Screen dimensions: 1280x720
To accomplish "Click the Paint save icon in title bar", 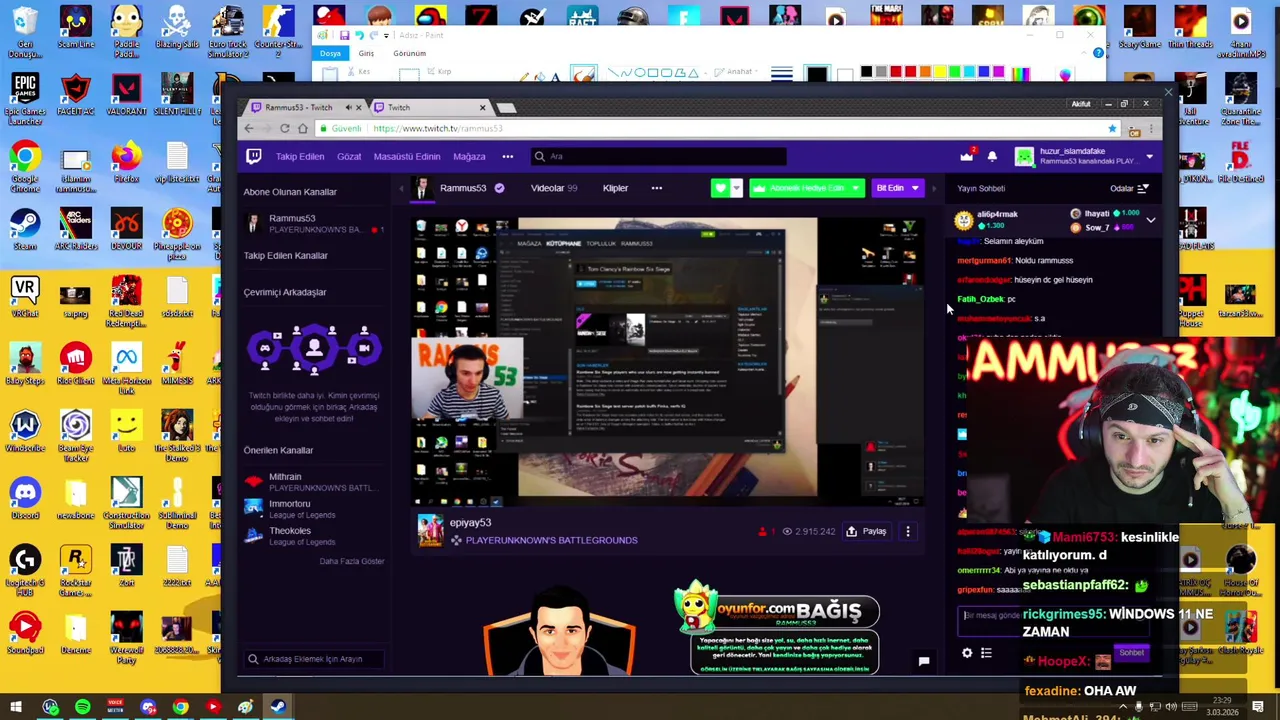I will (x=345, y=35).
